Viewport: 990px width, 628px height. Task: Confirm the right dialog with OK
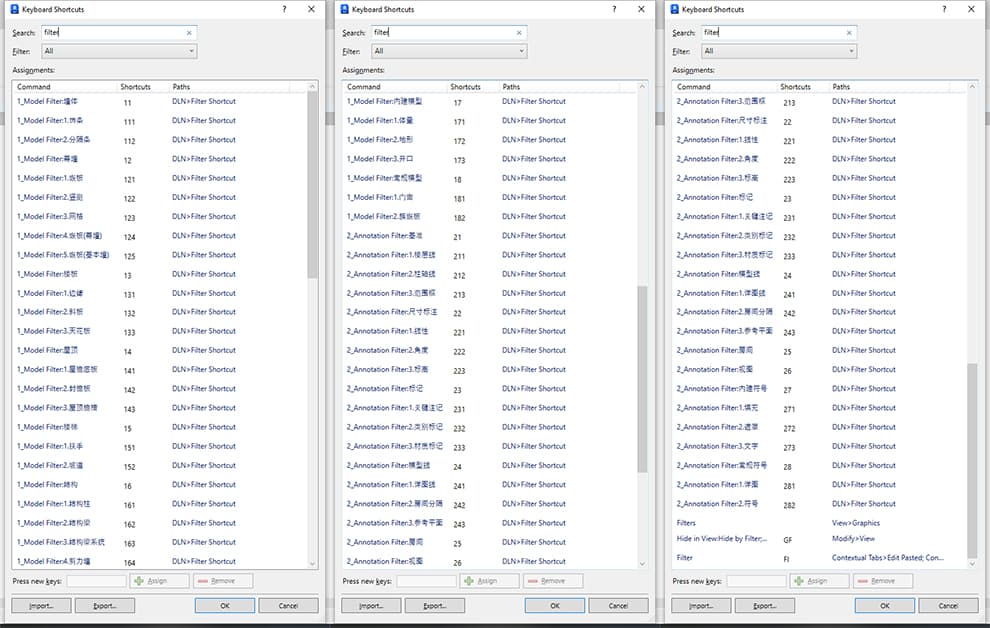point(885,605)
